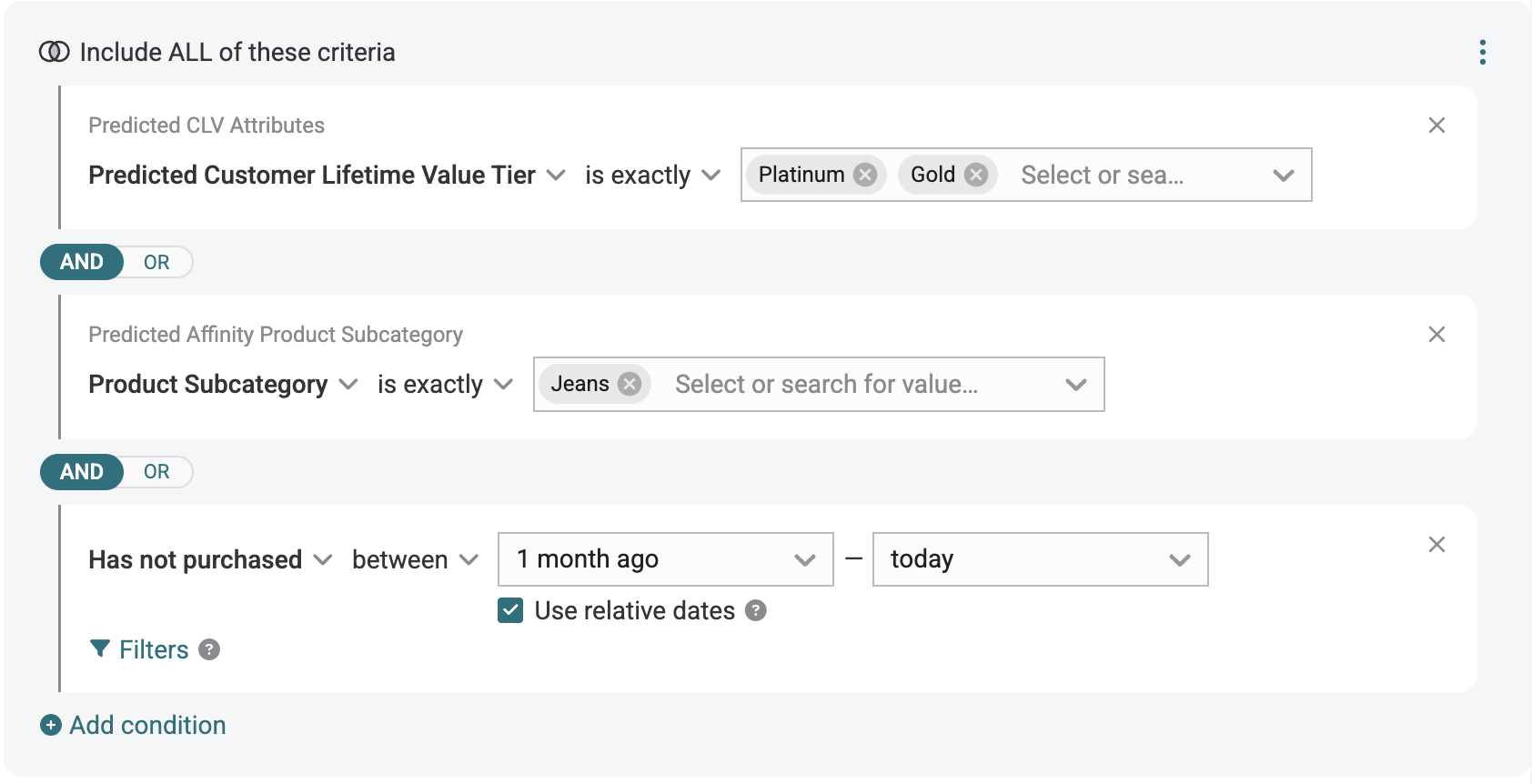The image size is (1532, 784).
Task: Click the overlapping circles criteria icon
Action: [55, 52]
